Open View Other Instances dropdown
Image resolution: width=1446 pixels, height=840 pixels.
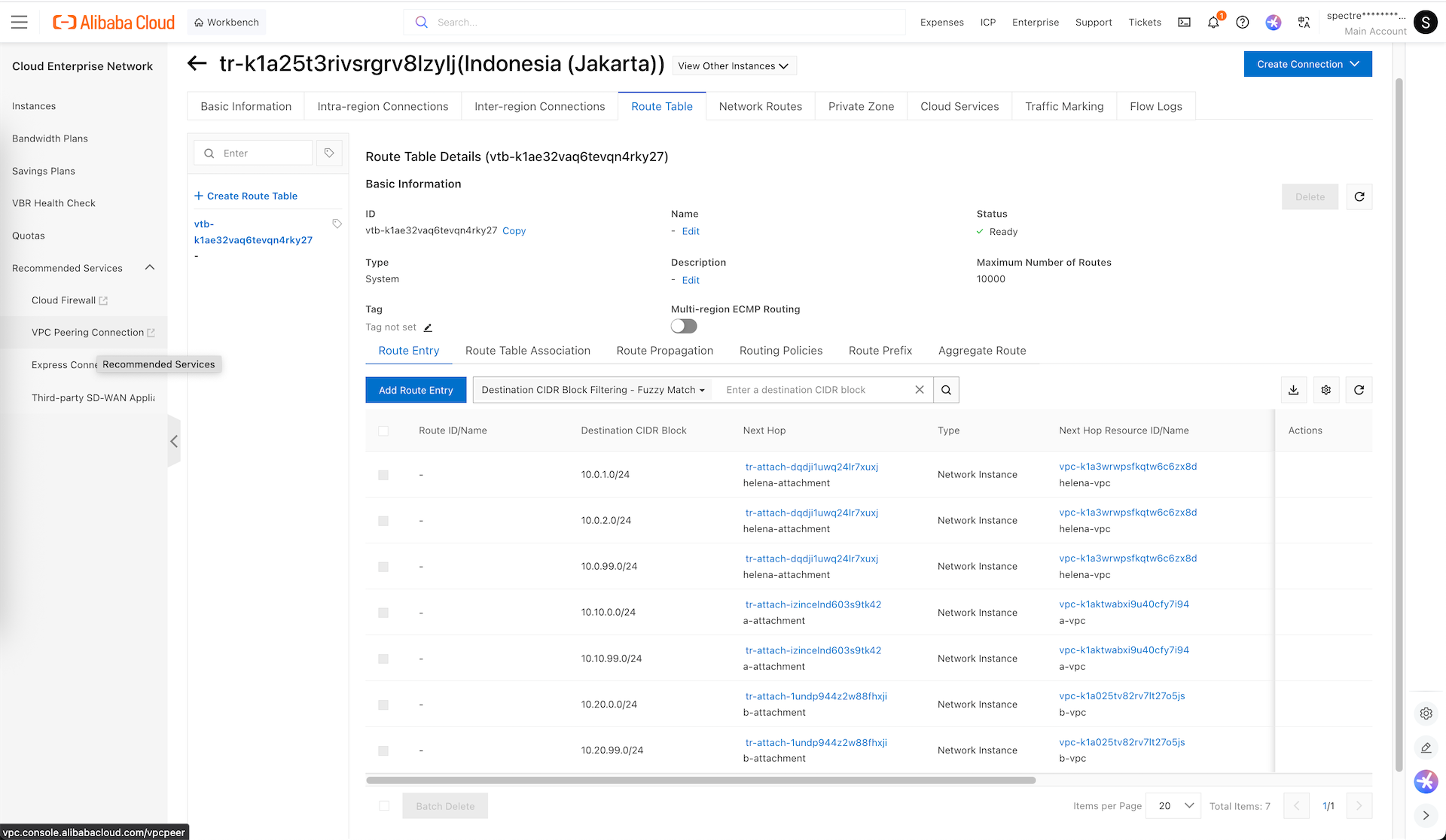coord(734,66)
